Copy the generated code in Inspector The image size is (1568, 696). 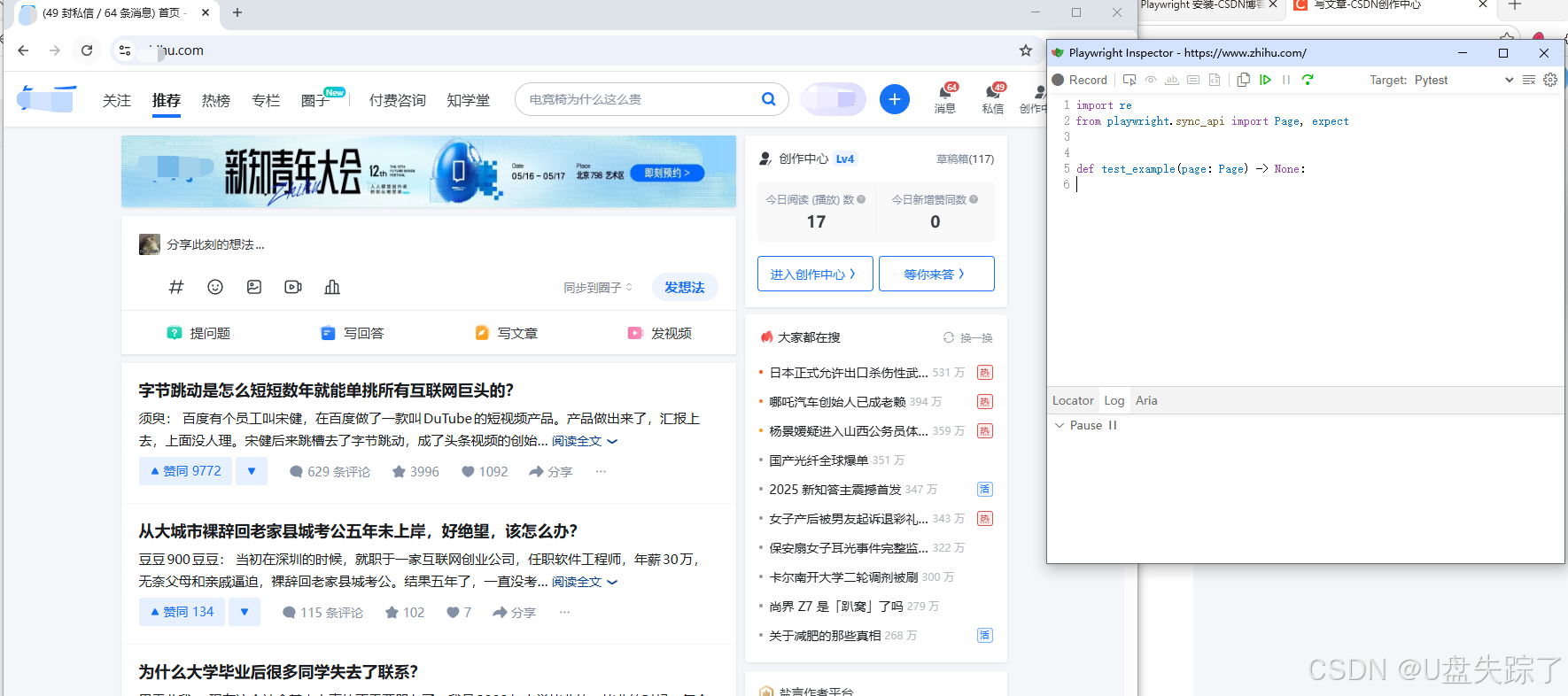[x=1244, y=80]
